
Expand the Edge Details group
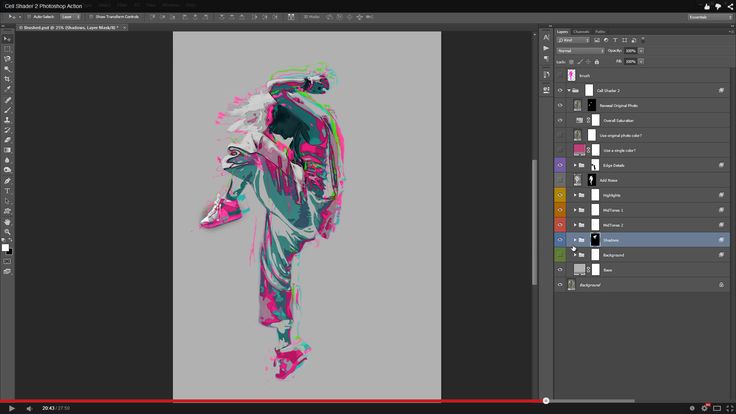coord(574,165)
